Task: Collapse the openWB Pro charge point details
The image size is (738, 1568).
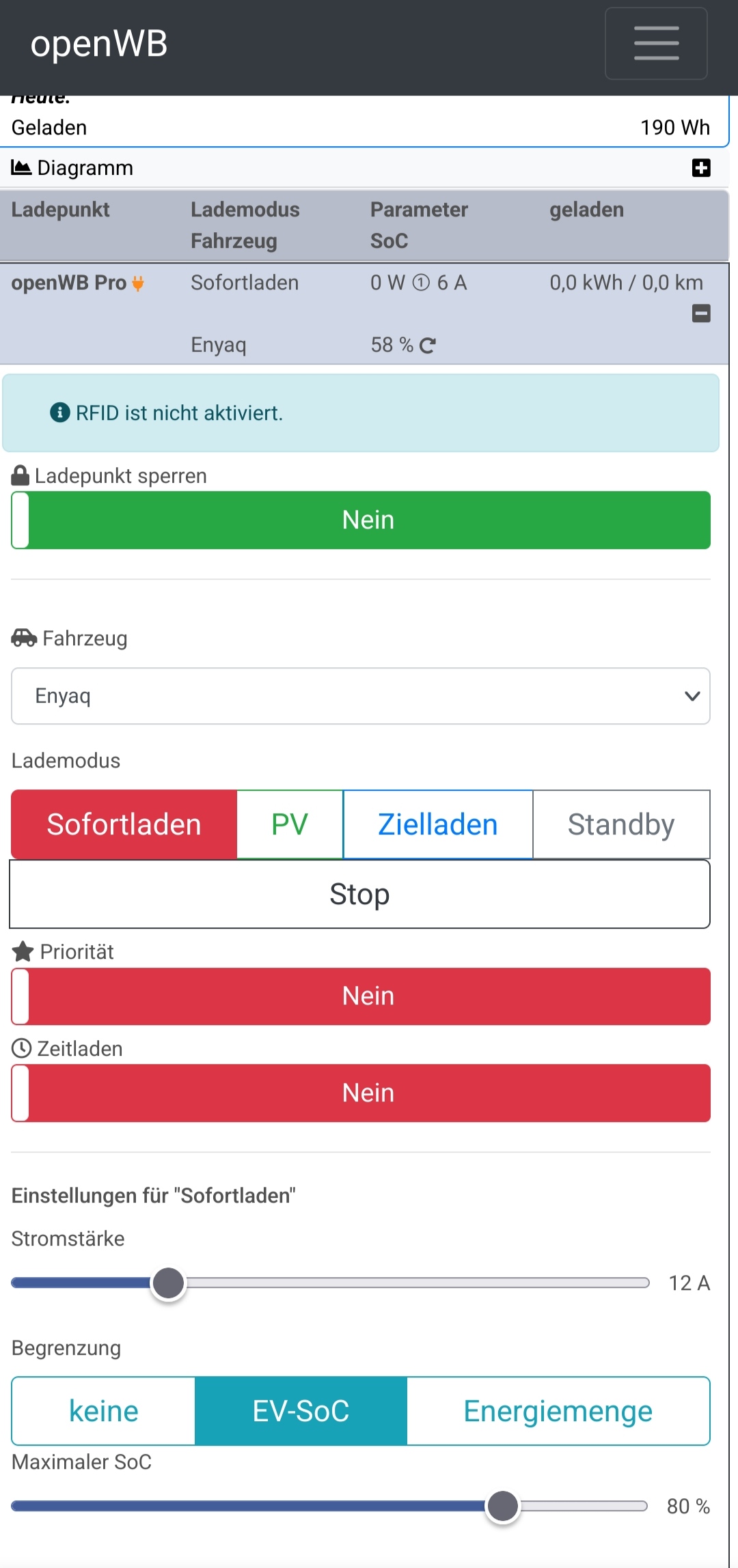Action: pos(701,313)
